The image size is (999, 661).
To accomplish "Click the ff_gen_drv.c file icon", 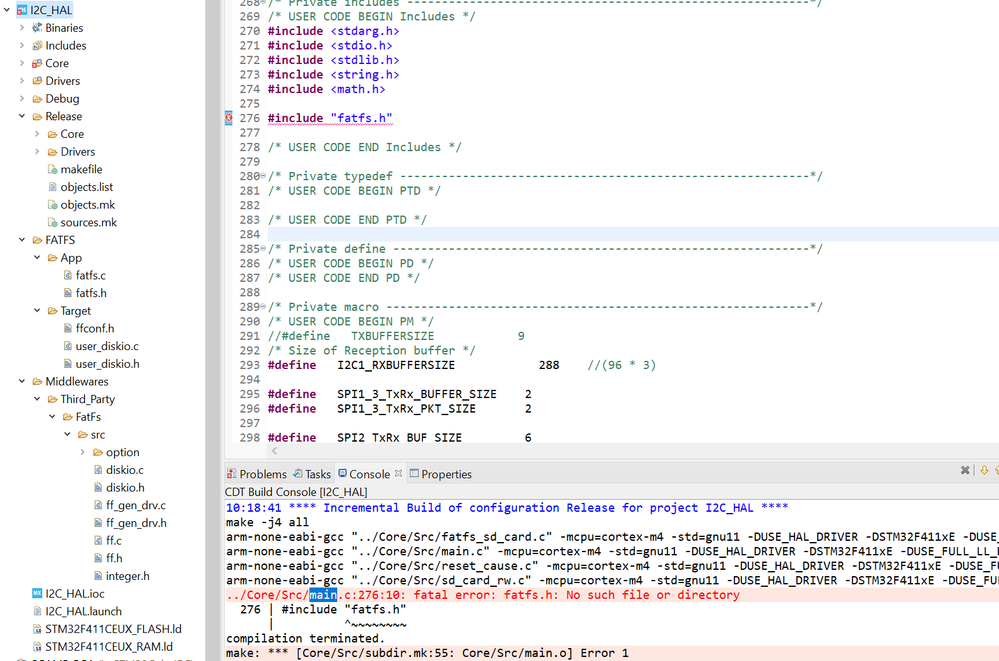I will tap(98, 505).
